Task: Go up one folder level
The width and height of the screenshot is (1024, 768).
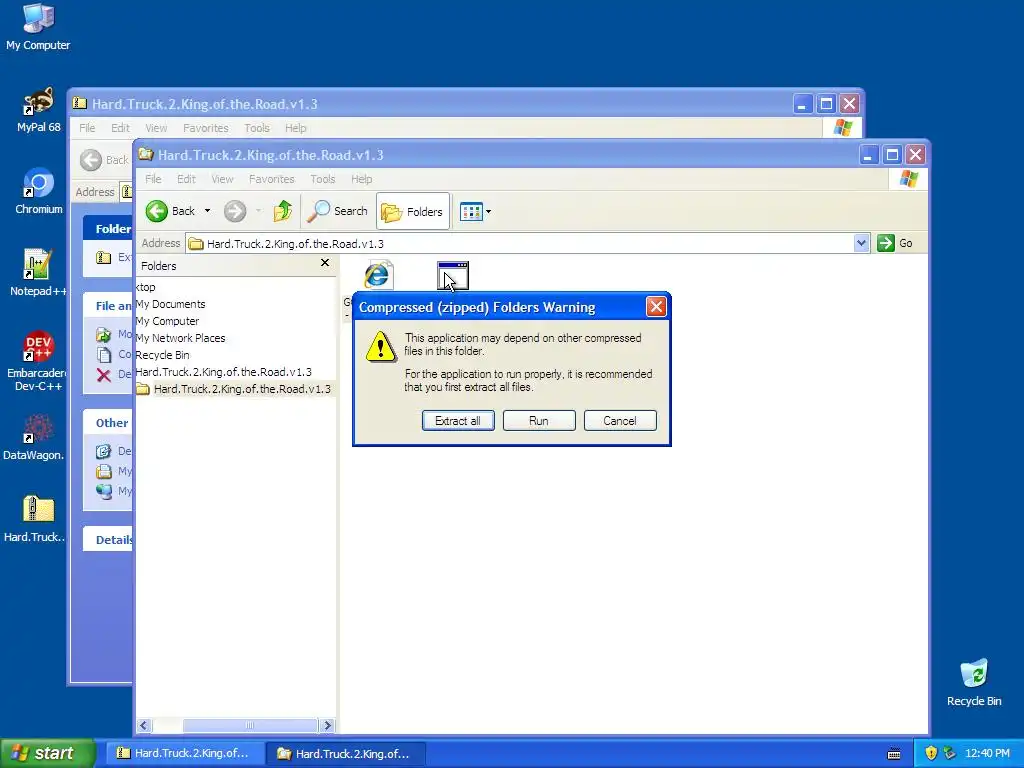Action: point(283,211)
